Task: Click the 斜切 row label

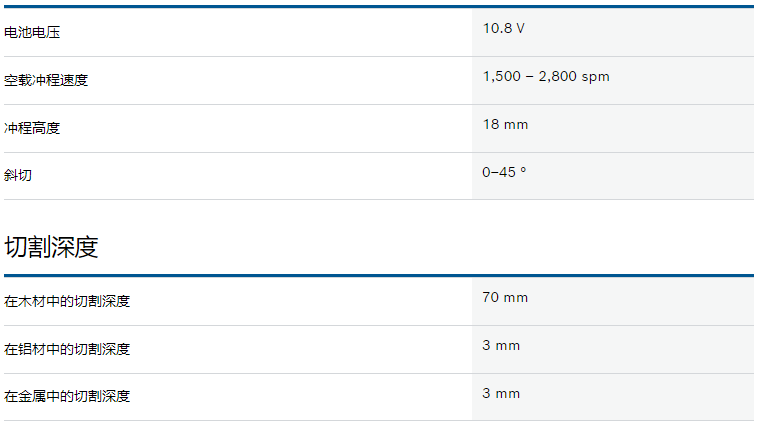Action: click(18, 175)
